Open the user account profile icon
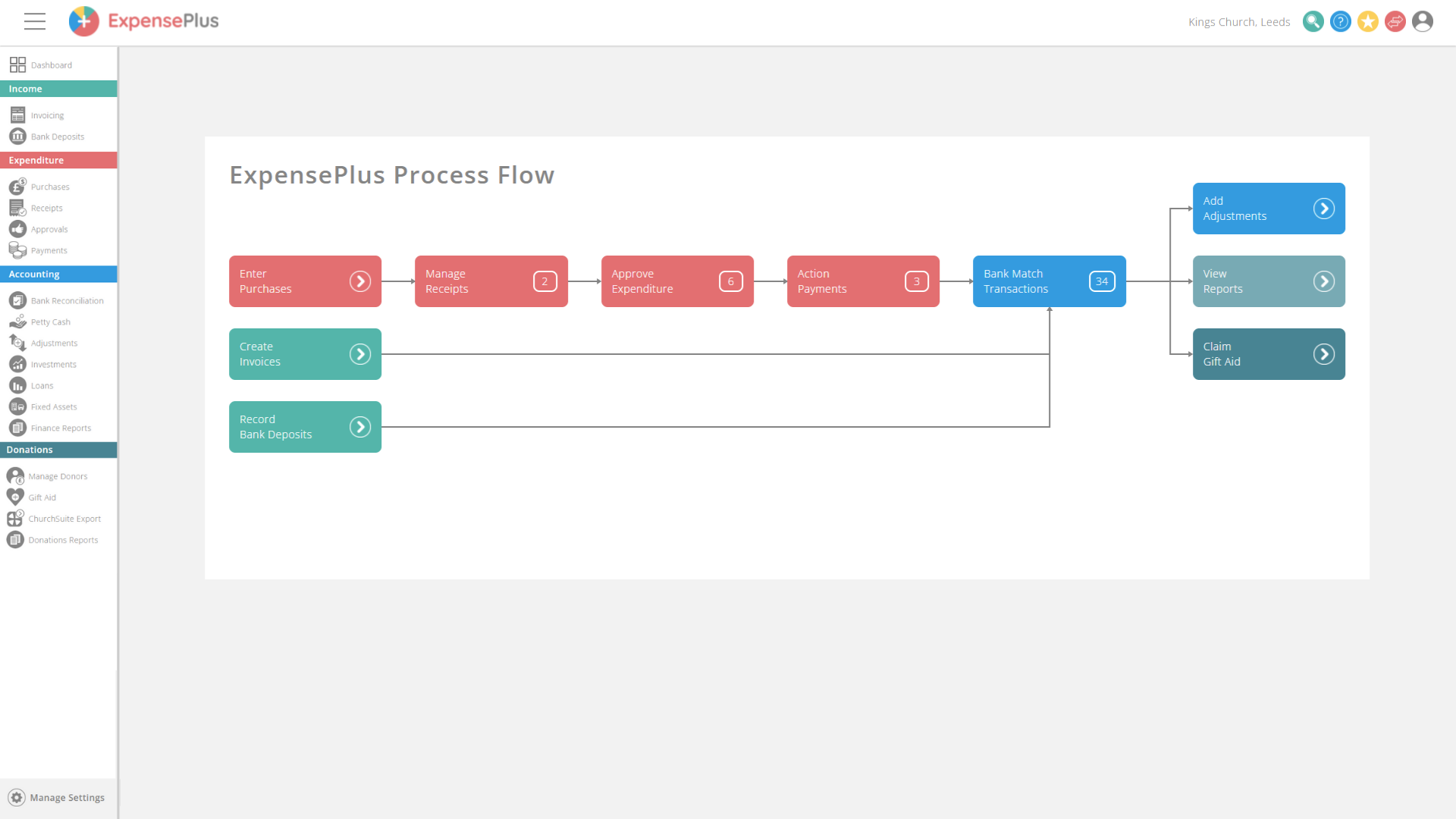Screen dimensions: 1456x819 [x=1423, y=21]
